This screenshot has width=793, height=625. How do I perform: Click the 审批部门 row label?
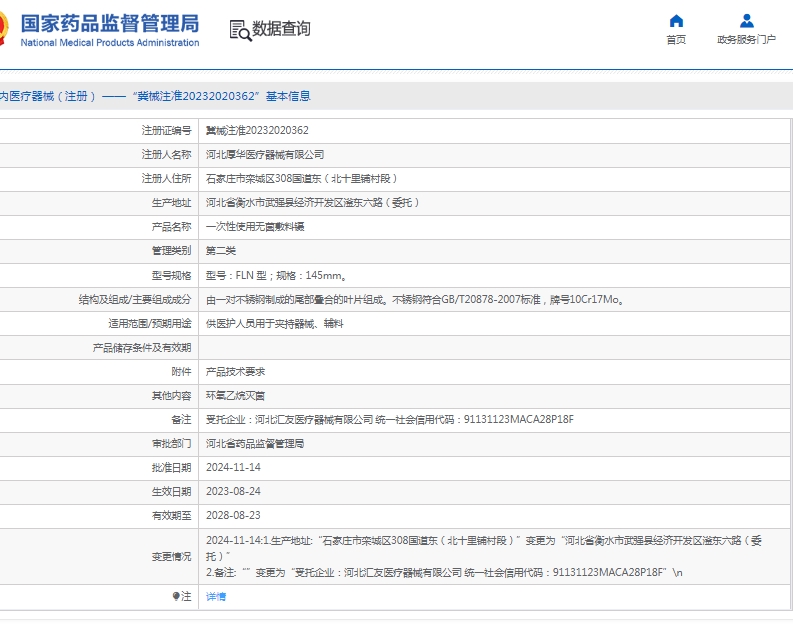[x=171, y=443]
